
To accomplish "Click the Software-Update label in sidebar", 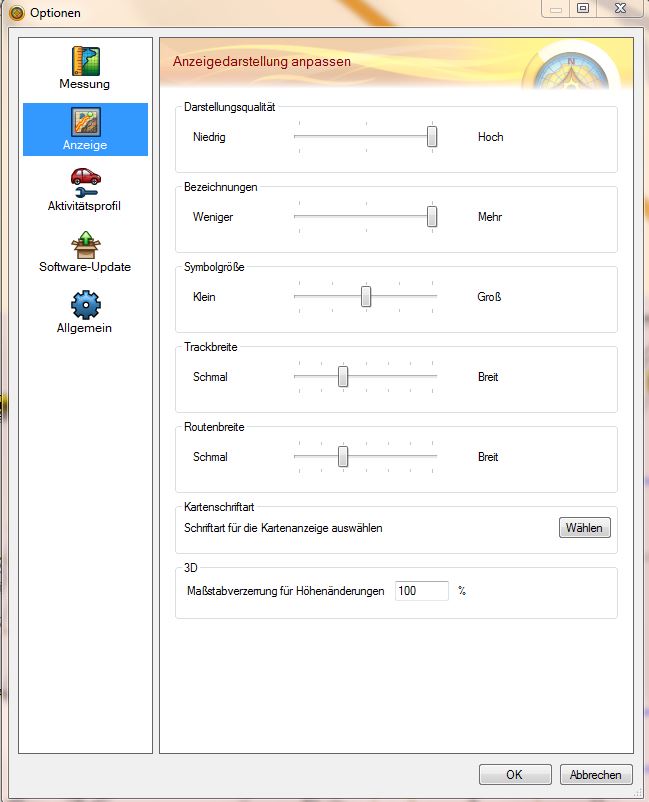I will tap(85, 267).
